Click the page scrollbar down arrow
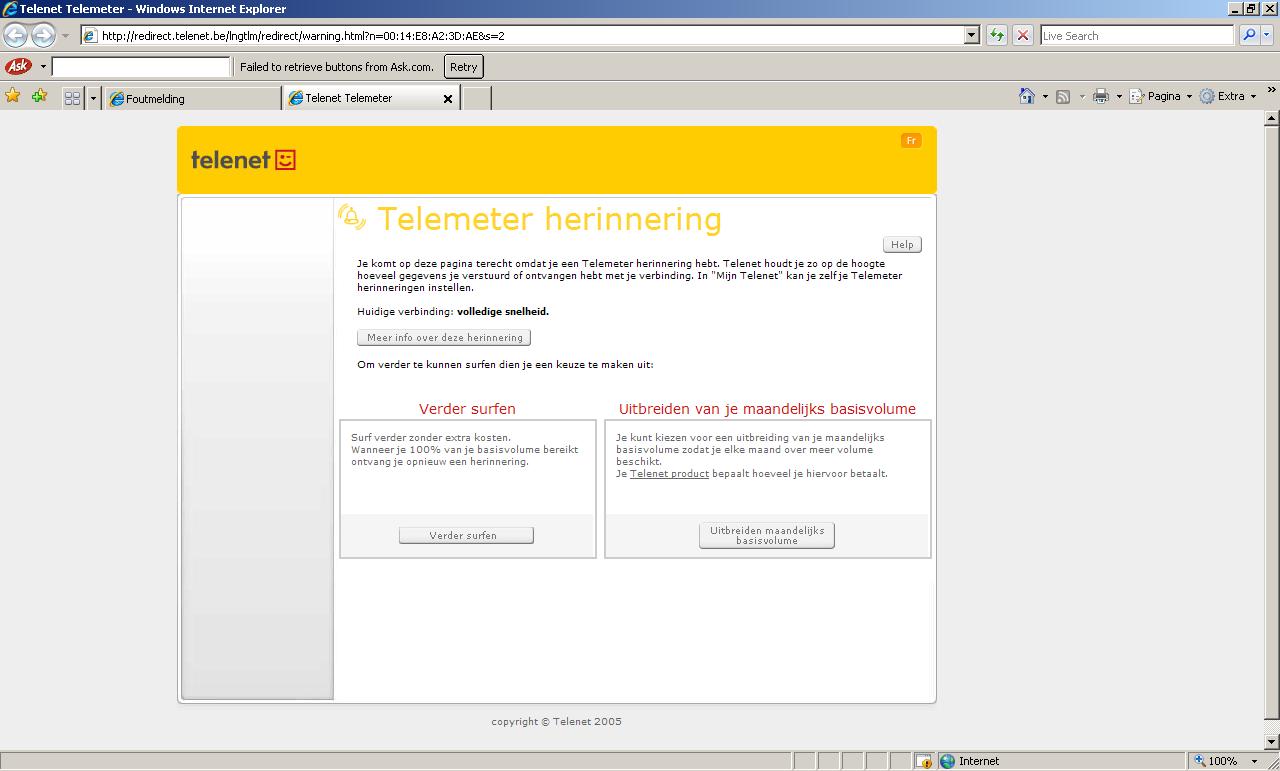Image resolution: width=1280 pixels, height=771 pixels. (x=1272, y=744)
